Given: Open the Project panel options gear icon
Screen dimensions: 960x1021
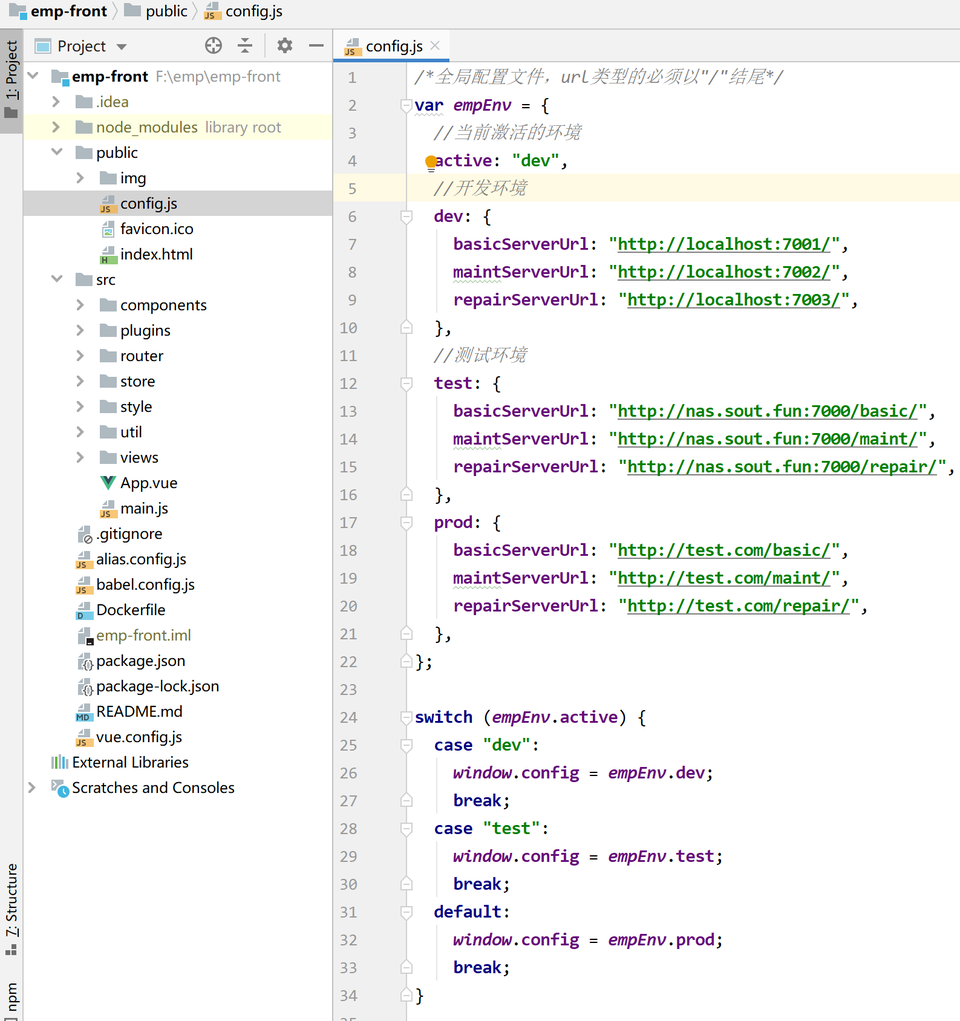Looking at the screenshot, I should point(284,45).
